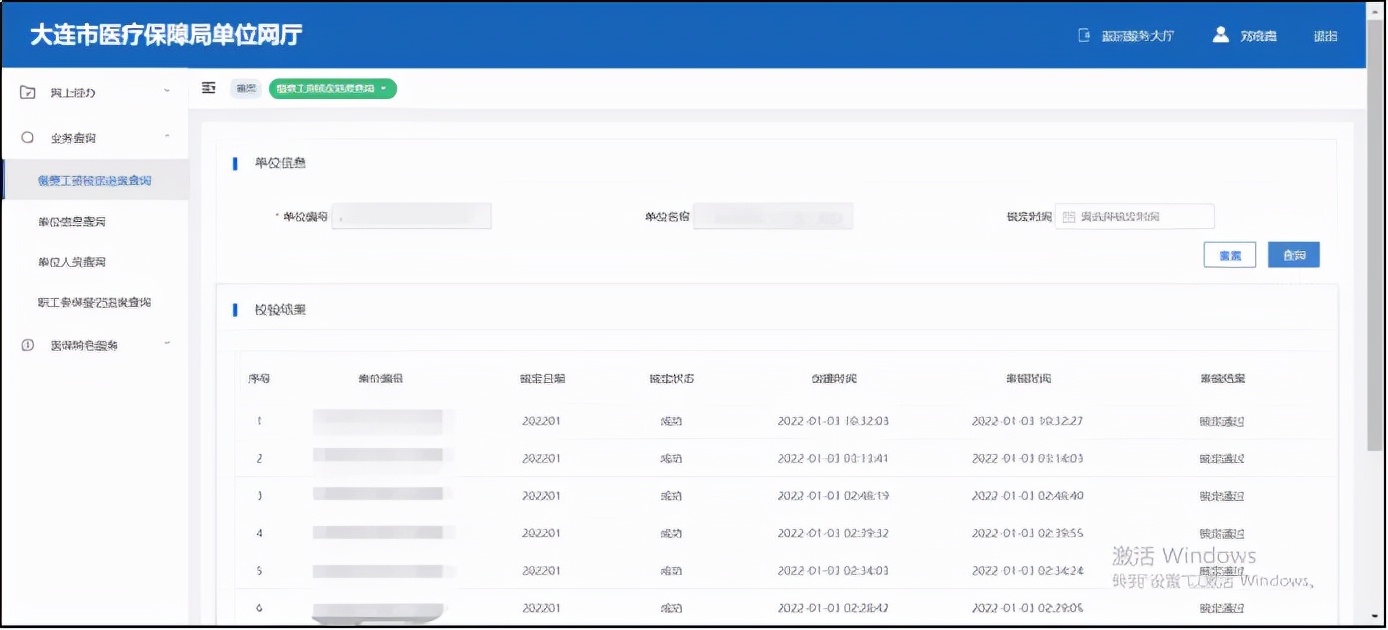Click the 单位编号 input field
This screenshot has height=630, width=1388.
(411, 217)
